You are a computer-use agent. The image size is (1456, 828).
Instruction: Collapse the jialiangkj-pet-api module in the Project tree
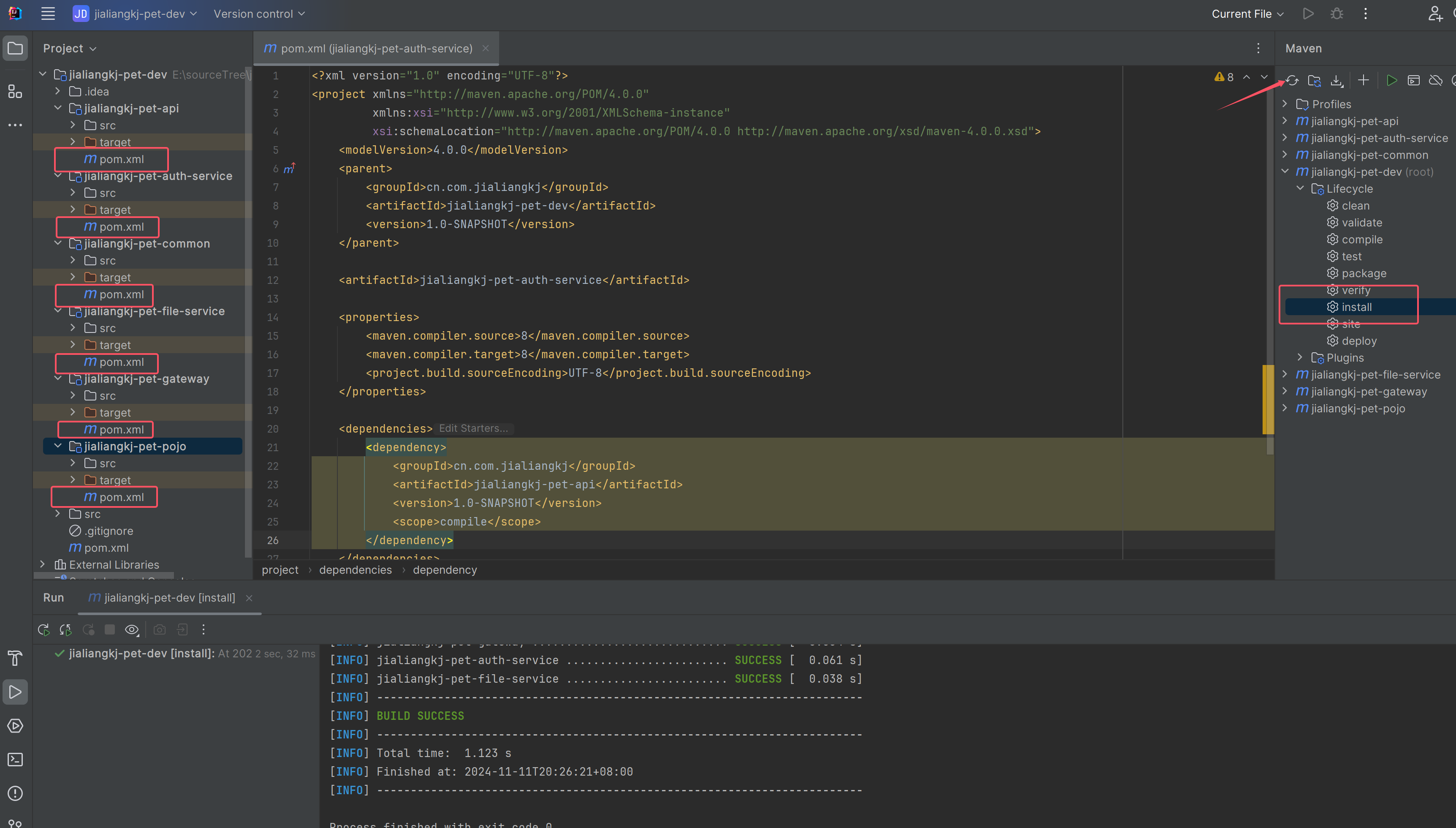pyautogui.click(x=57, y=108)
